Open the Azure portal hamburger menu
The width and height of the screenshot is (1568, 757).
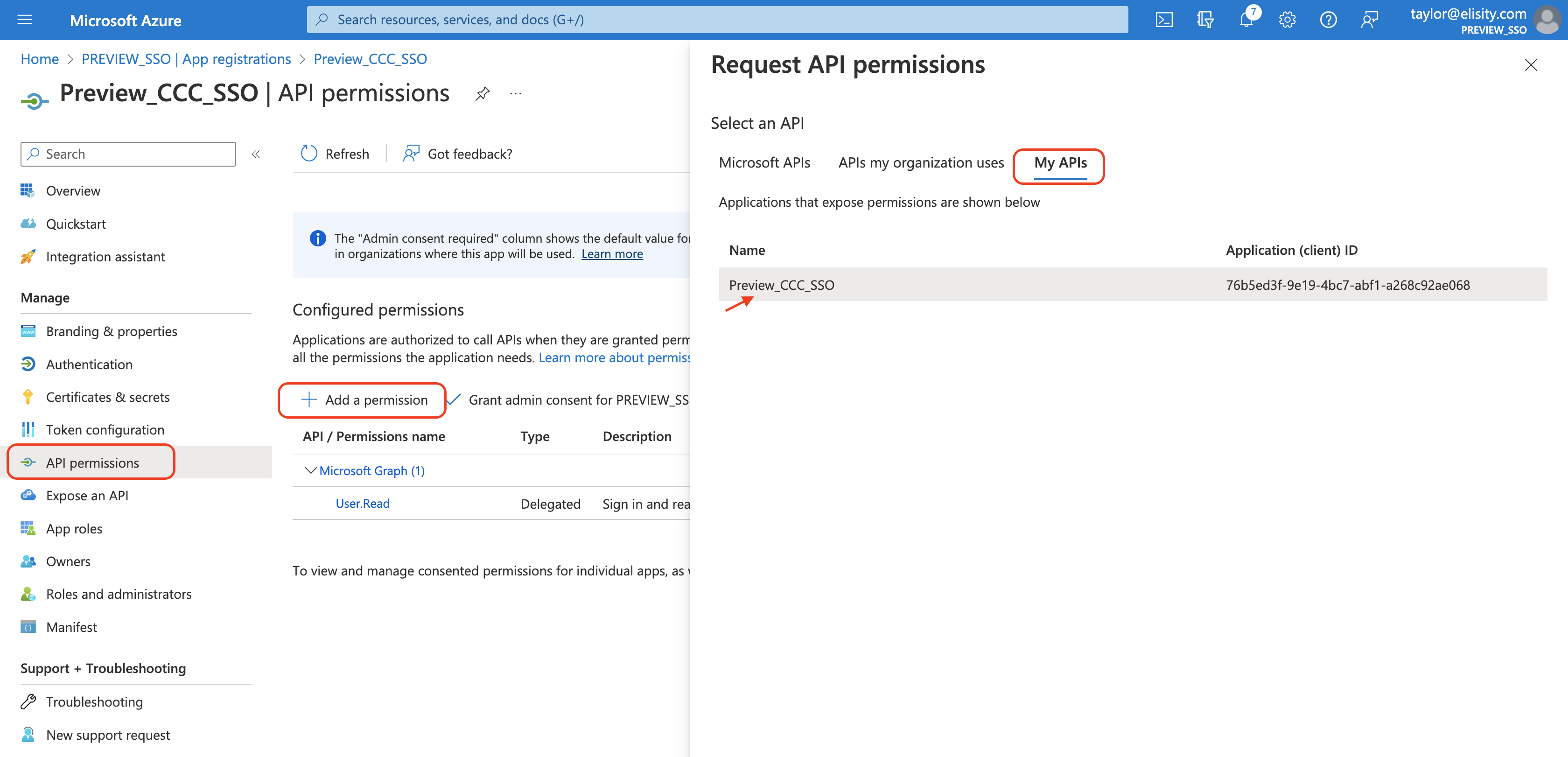tap(24, 20)
